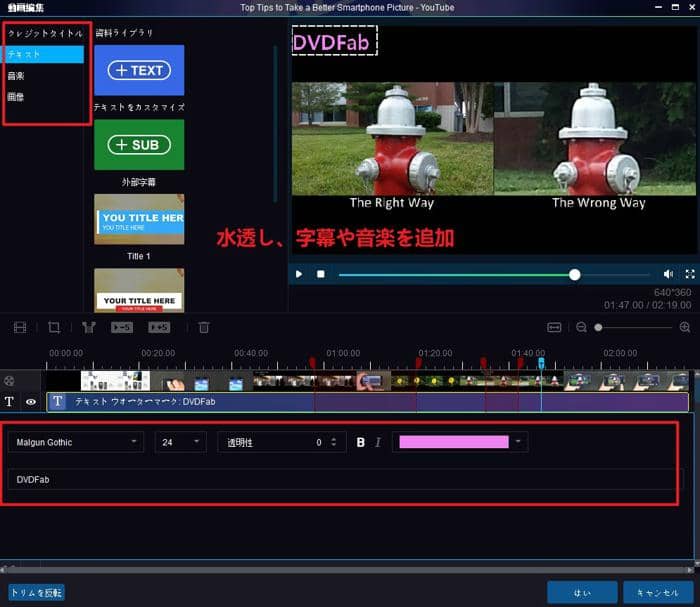Select the DVDFab watermark box in preview
The height and width of the screenshot is (607, 700).
[334, 41]
